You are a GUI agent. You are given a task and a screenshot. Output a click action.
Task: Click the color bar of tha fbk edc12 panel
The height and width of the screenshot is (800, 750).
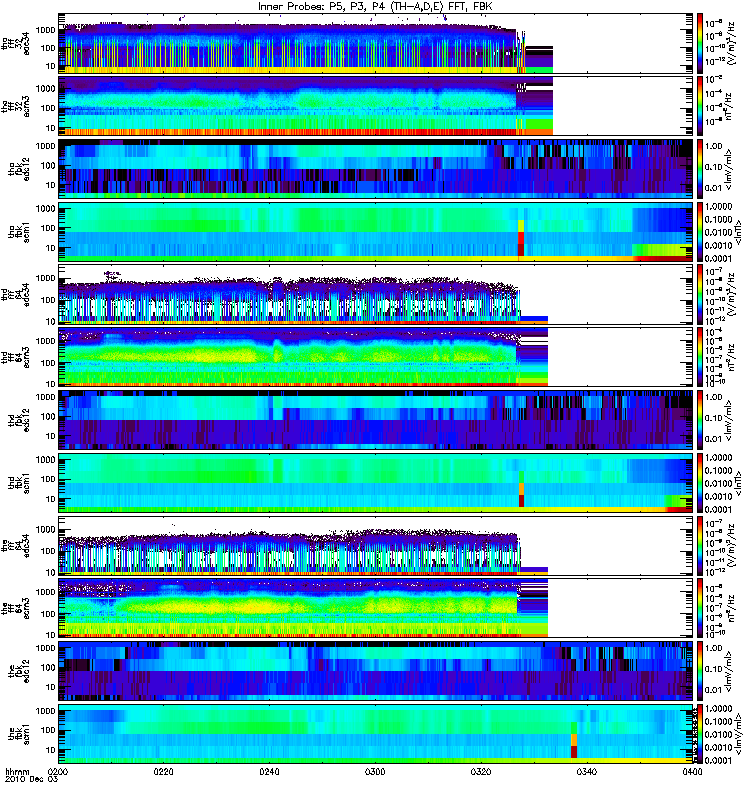[x=699, y=169]
